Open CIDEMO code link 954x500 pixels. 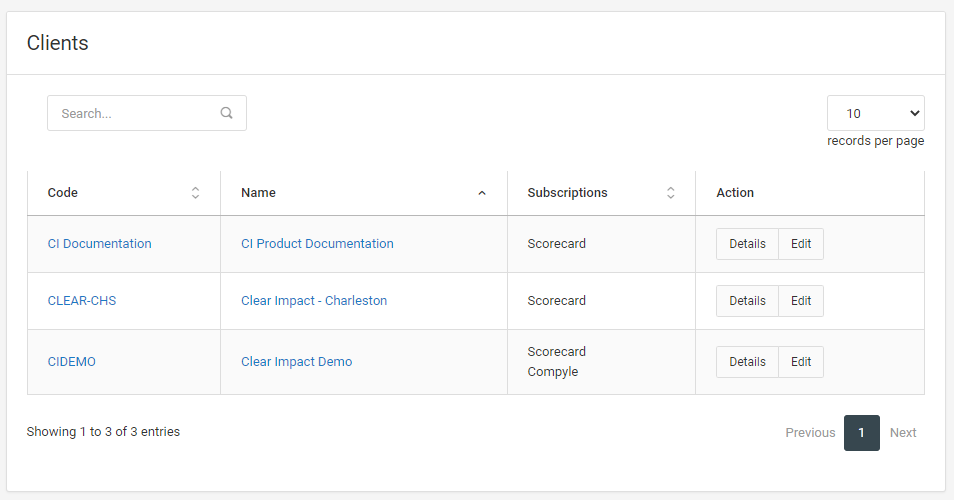[x=72, y=362]
